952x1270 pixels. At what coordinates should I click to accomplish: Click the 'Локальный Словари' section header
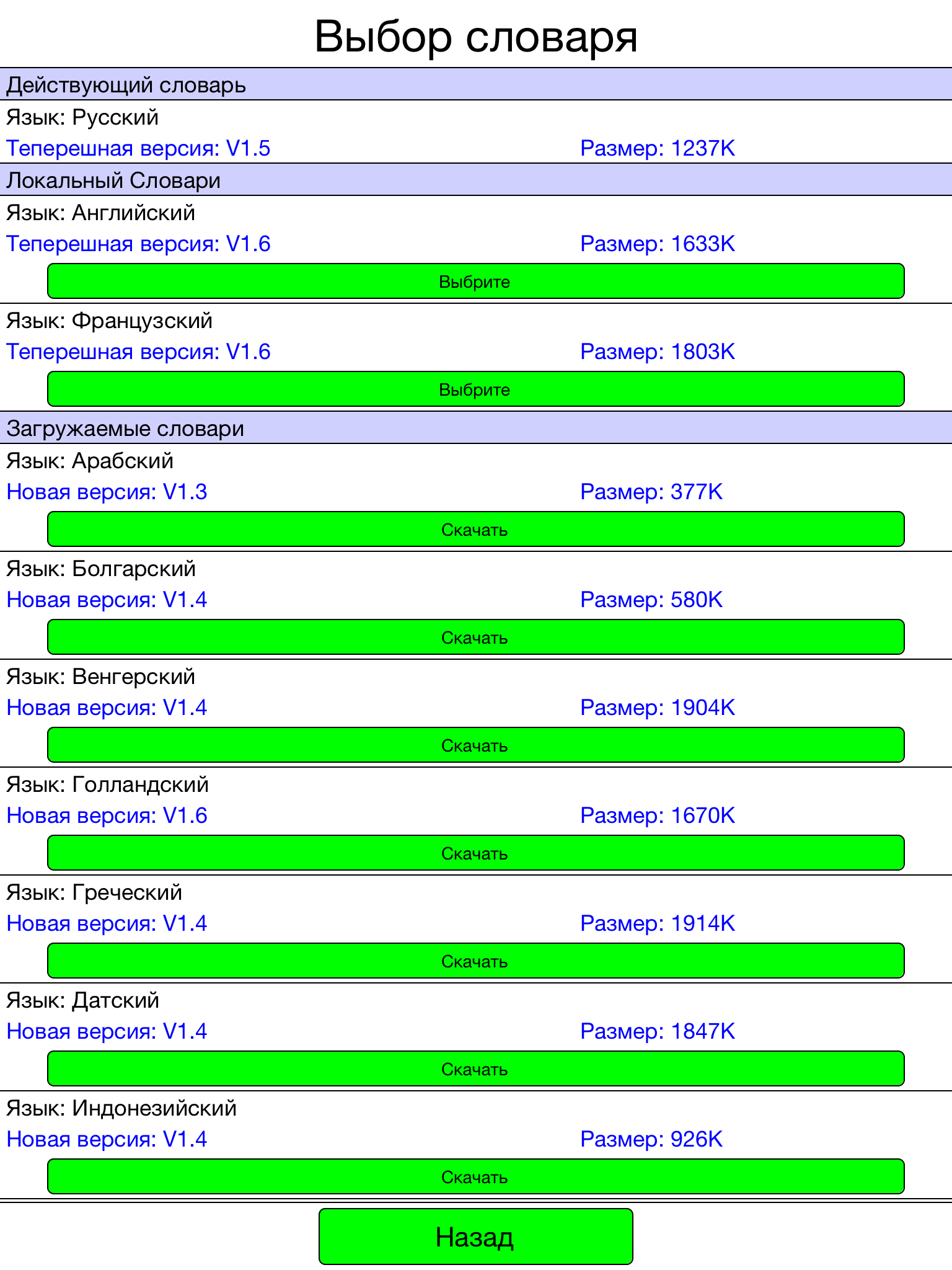click(476, 180)
